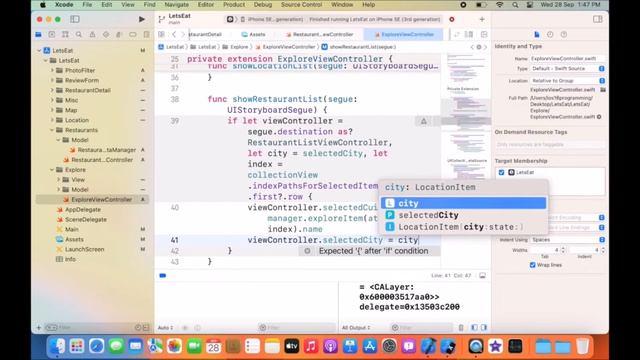Open Spotlight search in menu bar
This screenshot has width=640, height=360.
pos(515,5)
